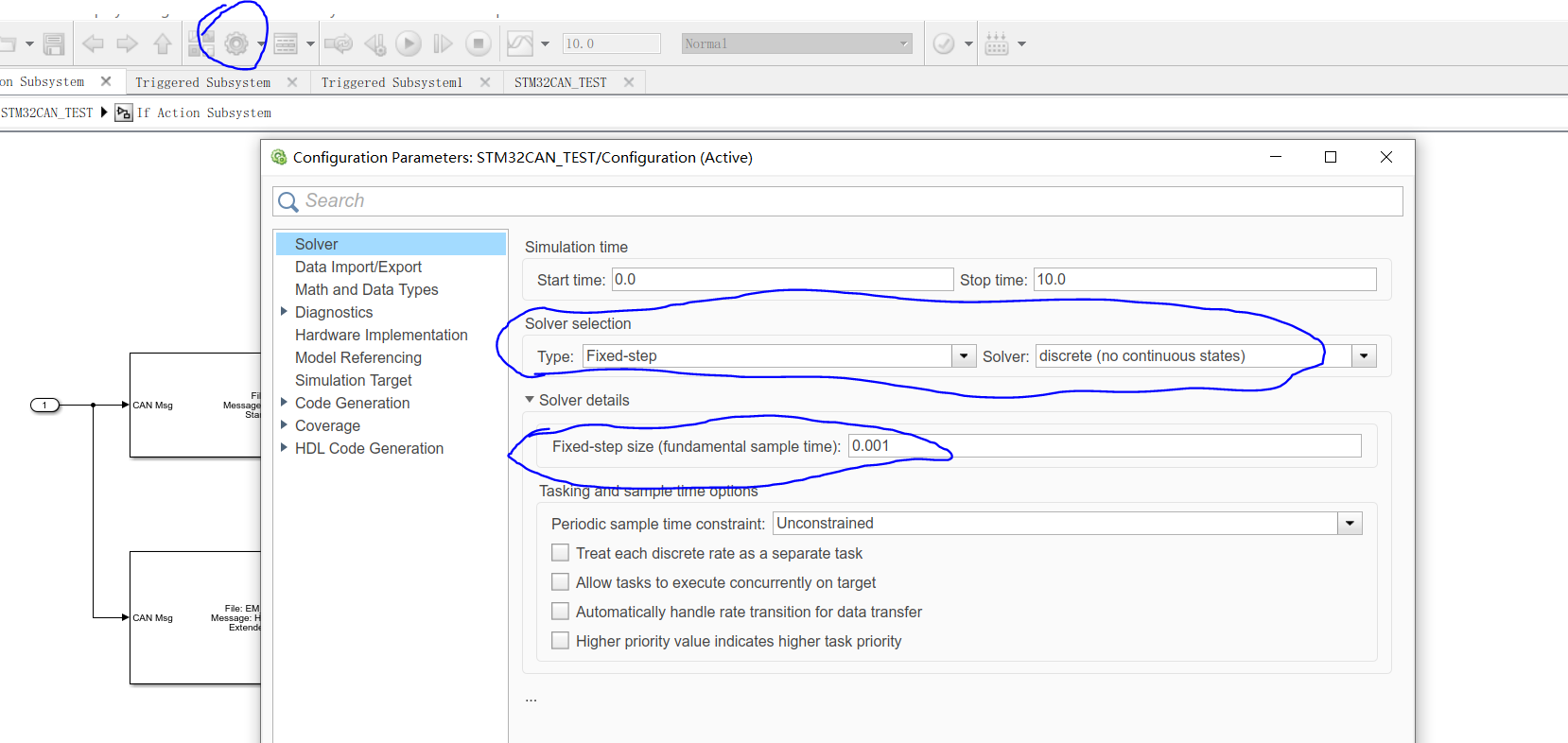
Task: Click the toolbar stop time field 10.0
Action: 611,43
